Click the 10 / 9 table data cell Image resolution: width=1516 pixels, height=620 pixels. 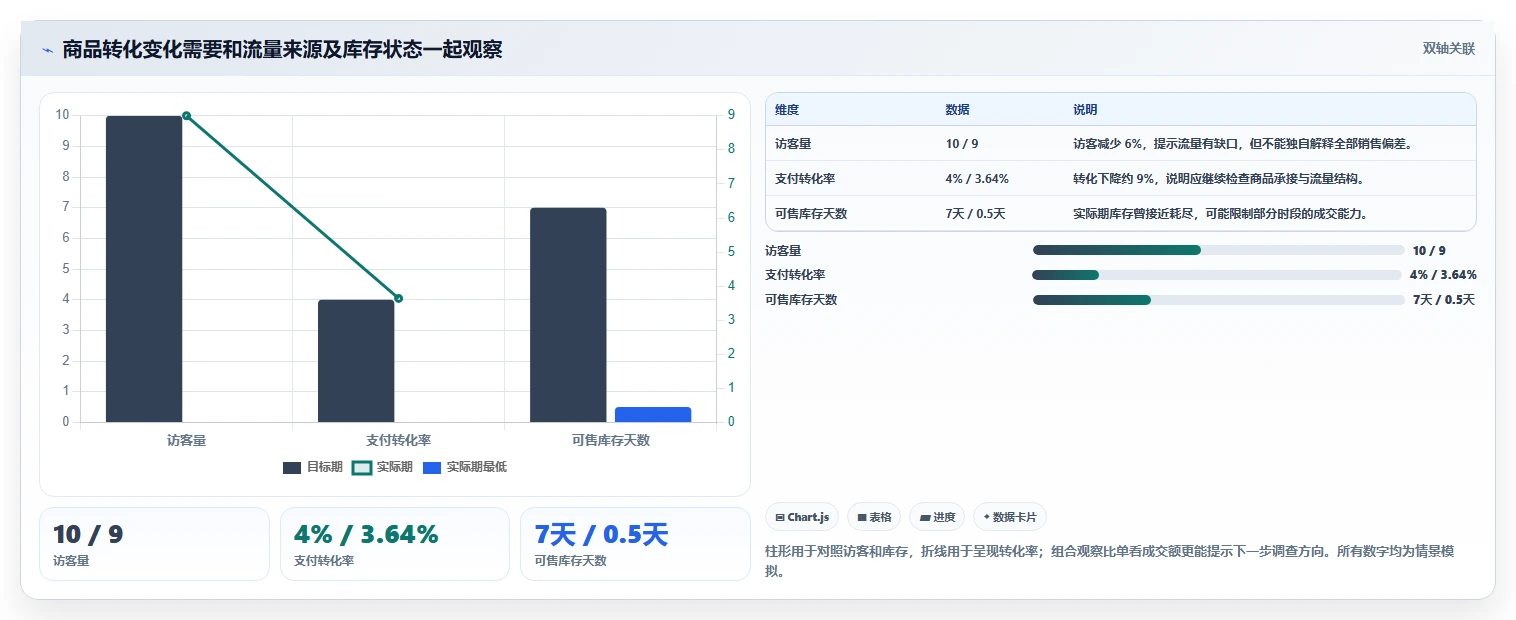(962, 144)
